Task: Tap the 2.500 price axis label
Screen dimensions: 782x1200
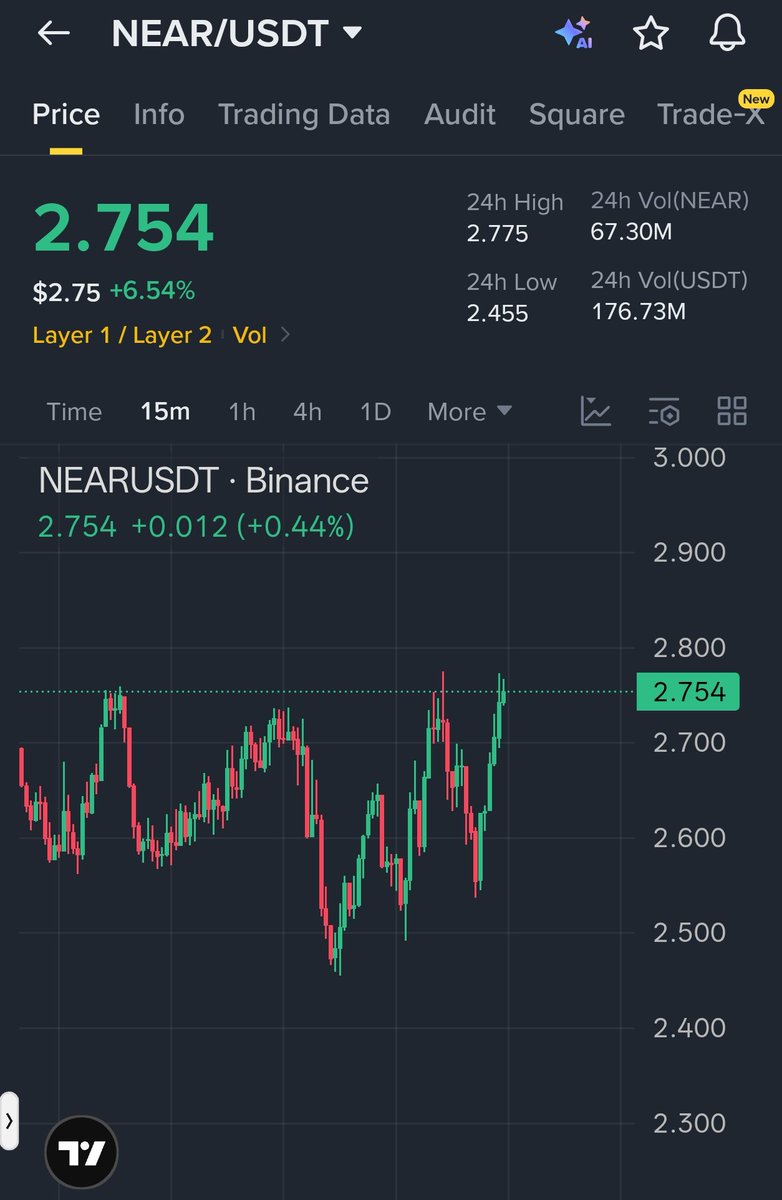Action: pyautogui.click(x=689, y=932)
